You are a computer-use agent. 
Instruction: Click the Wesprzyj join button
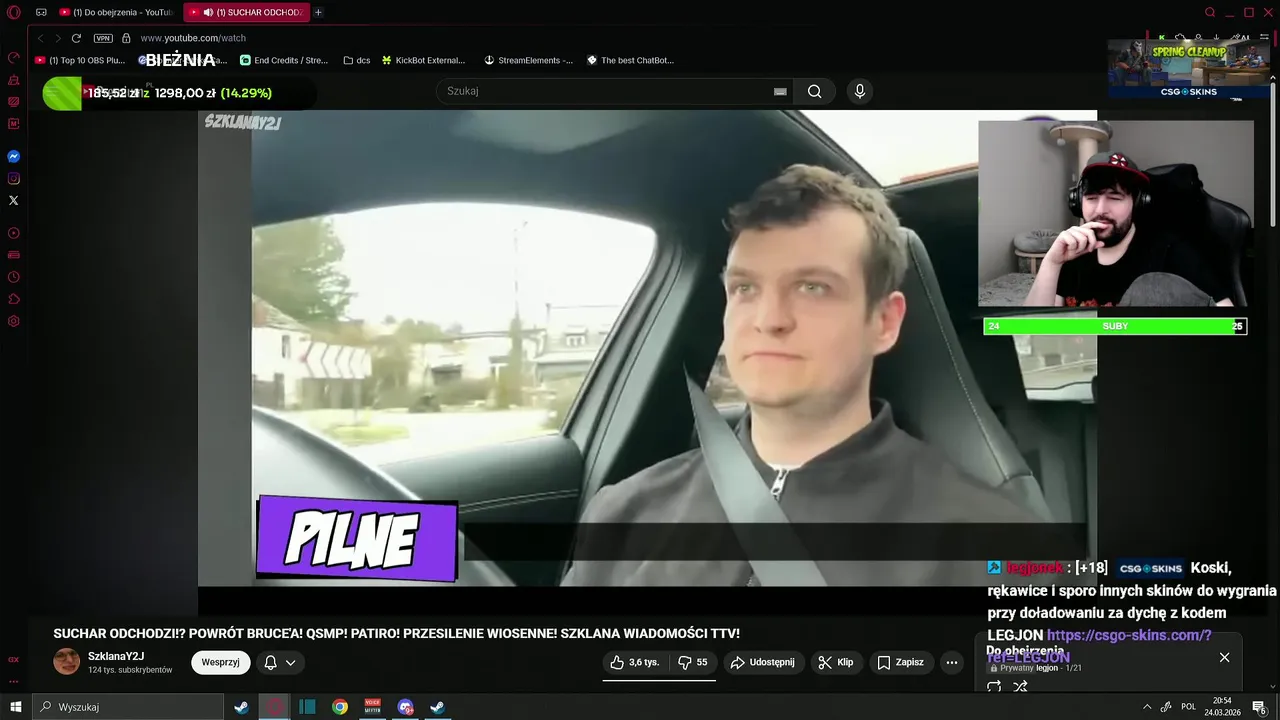[220, 662]
